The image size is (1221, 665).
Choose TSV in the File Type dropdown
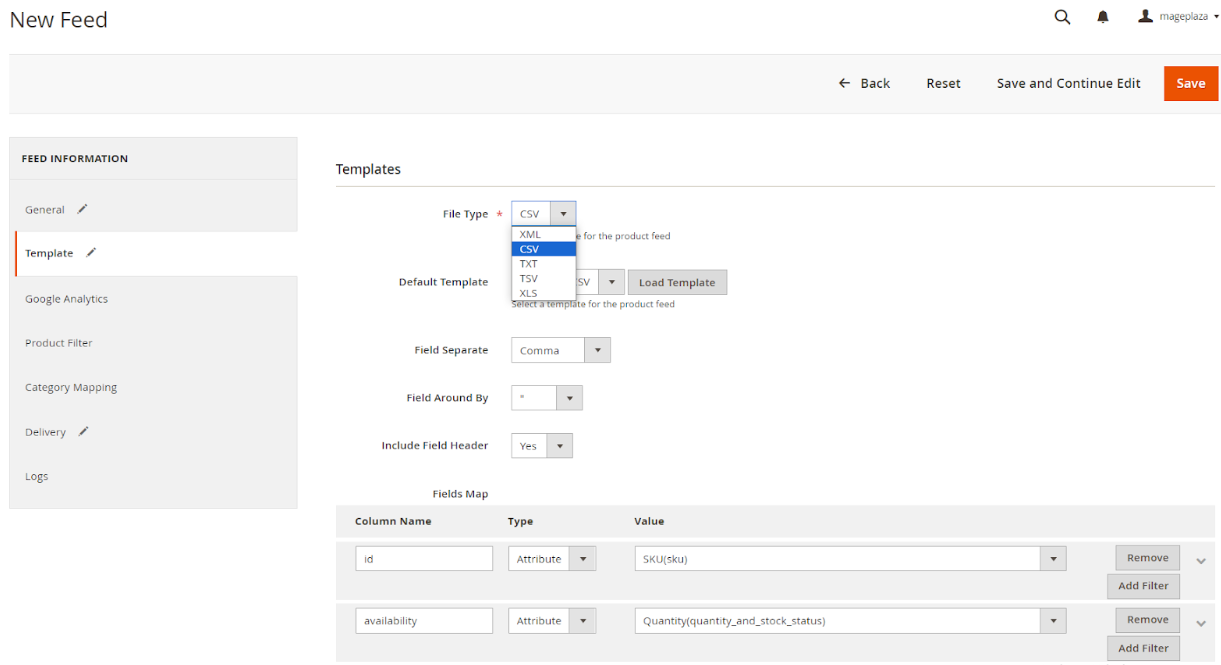[529, 278]
